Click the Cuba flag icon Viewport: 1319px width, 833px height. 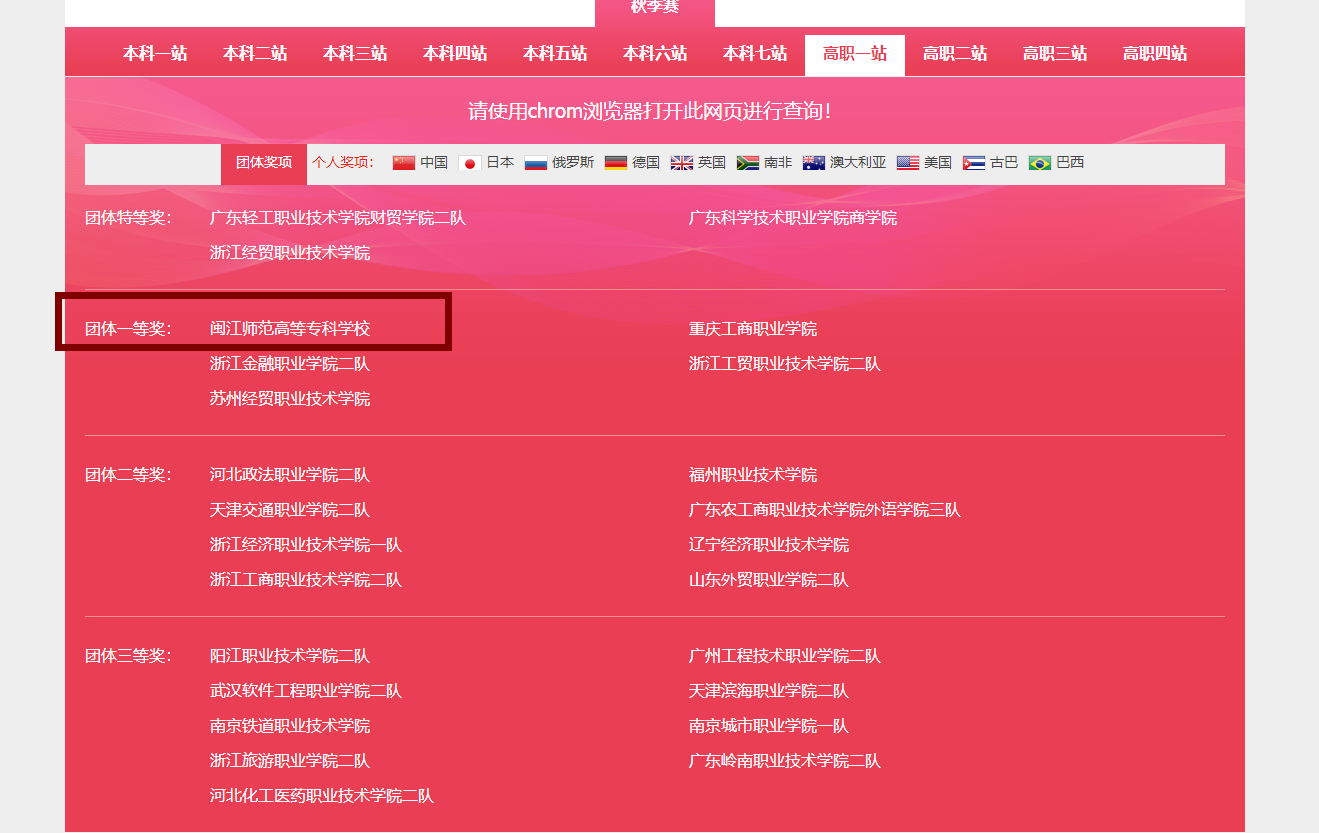(974, 163)
